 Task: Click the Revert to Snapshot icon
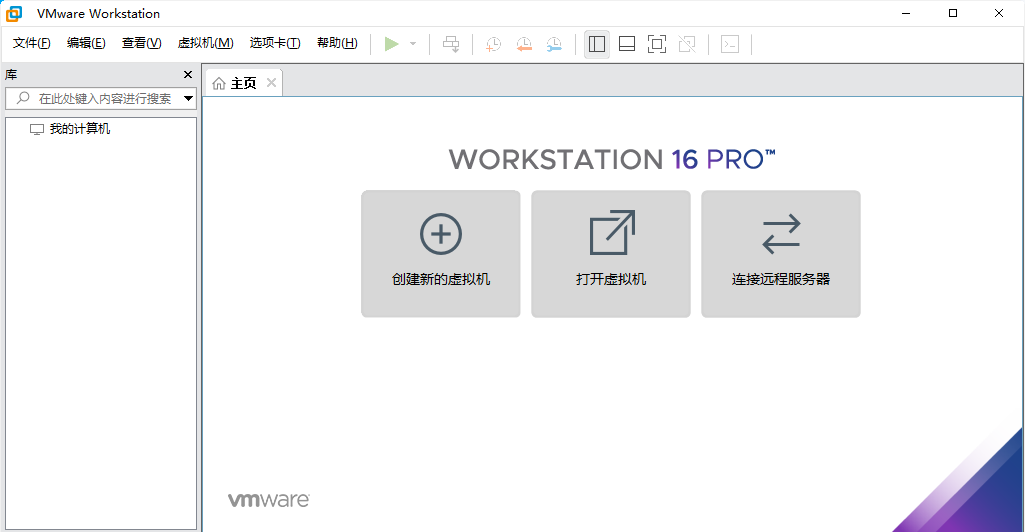pyautogui.click(x=524, y=44)
